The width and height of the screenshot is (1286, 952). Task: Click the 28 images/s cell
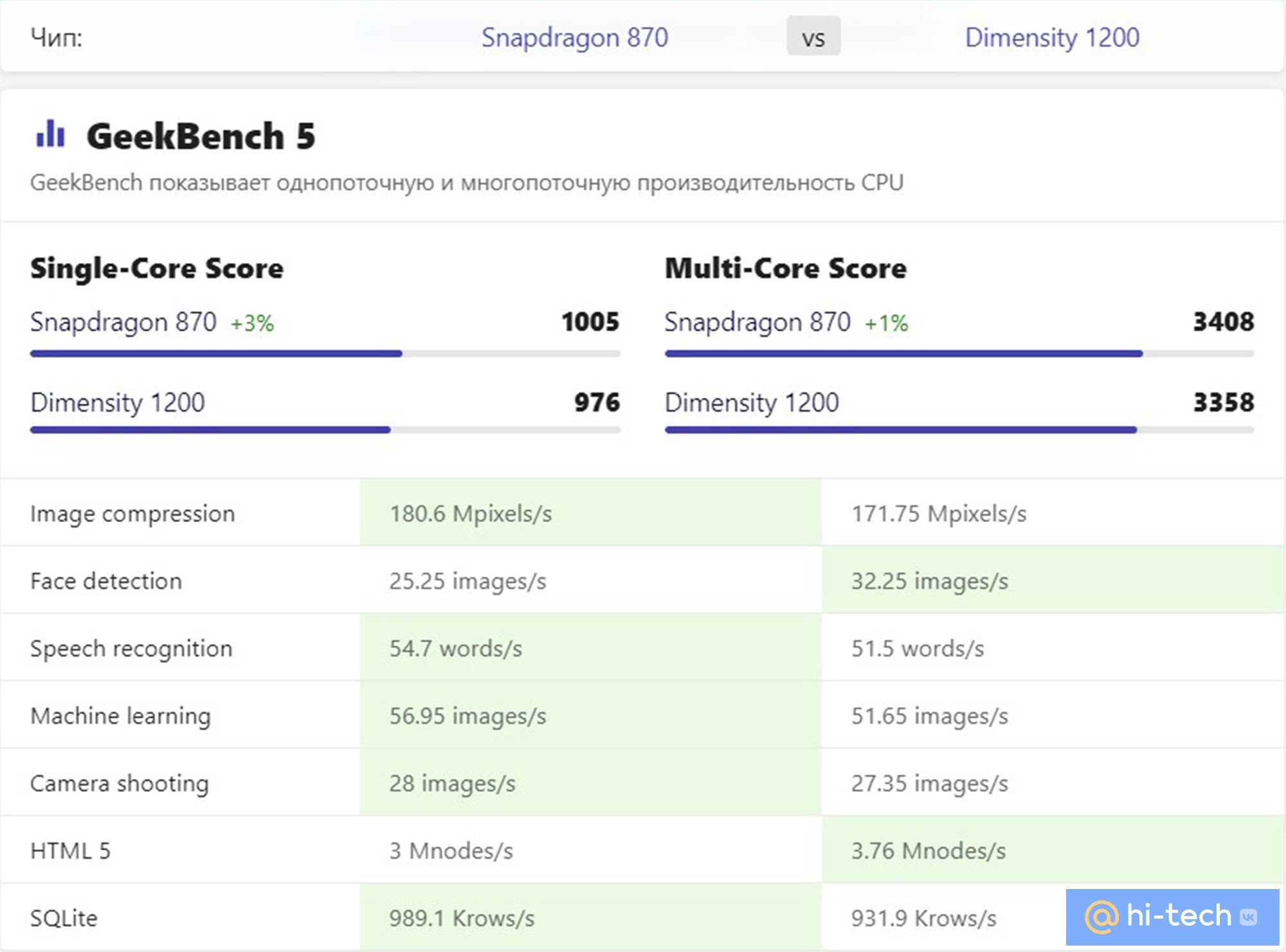pyautogui.click(x=591, y=782)
